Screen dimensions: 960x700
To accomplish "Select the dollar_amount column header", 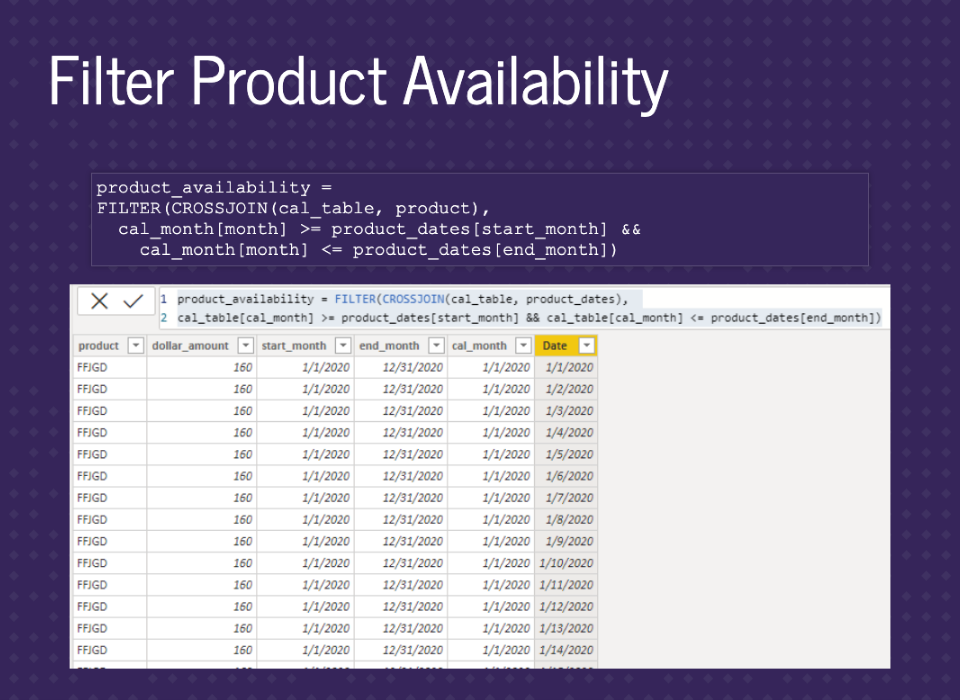I will tap(190, 346).
